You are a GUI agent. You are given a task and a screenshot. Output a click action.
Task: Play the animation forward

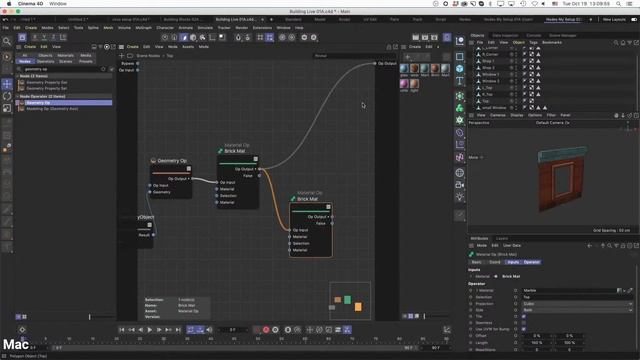150,330
